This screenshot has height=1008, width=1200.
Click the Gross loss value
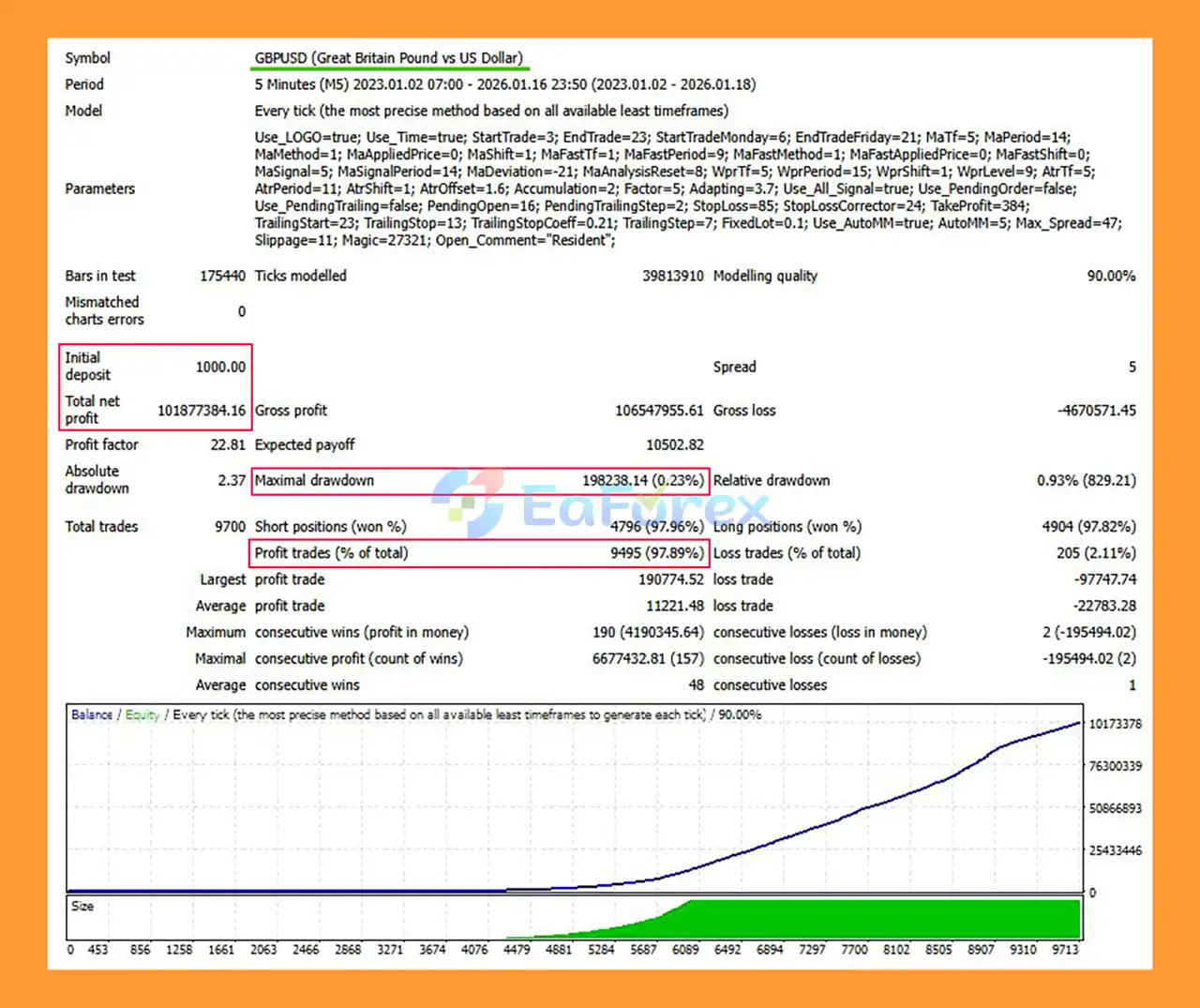pyautogui.click(x=1096, y=411)
